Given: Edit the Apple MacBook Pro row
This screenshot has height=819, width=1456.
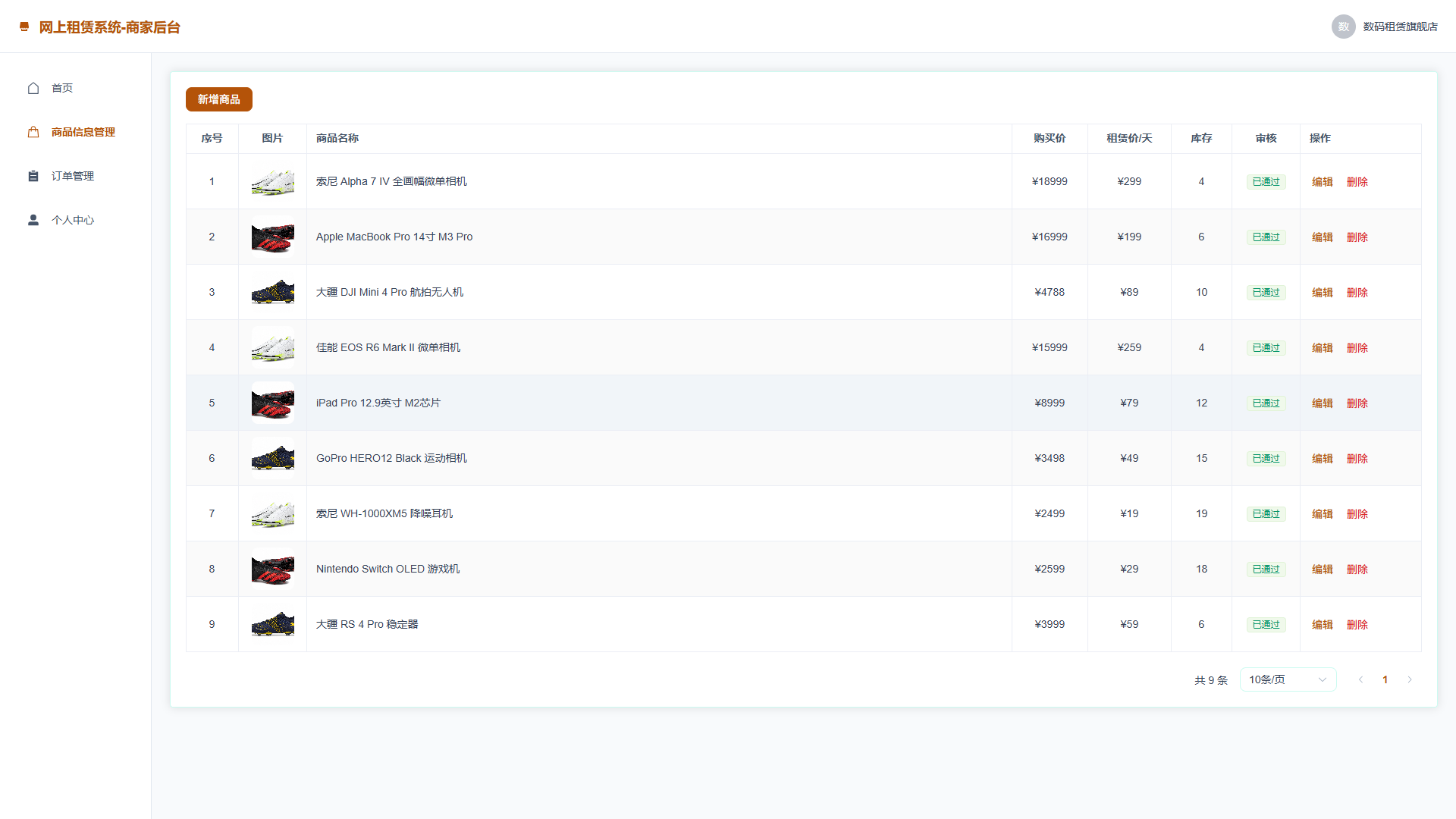Looking at the screenshot, I should pyautogui.click(x=1323, y=237).
